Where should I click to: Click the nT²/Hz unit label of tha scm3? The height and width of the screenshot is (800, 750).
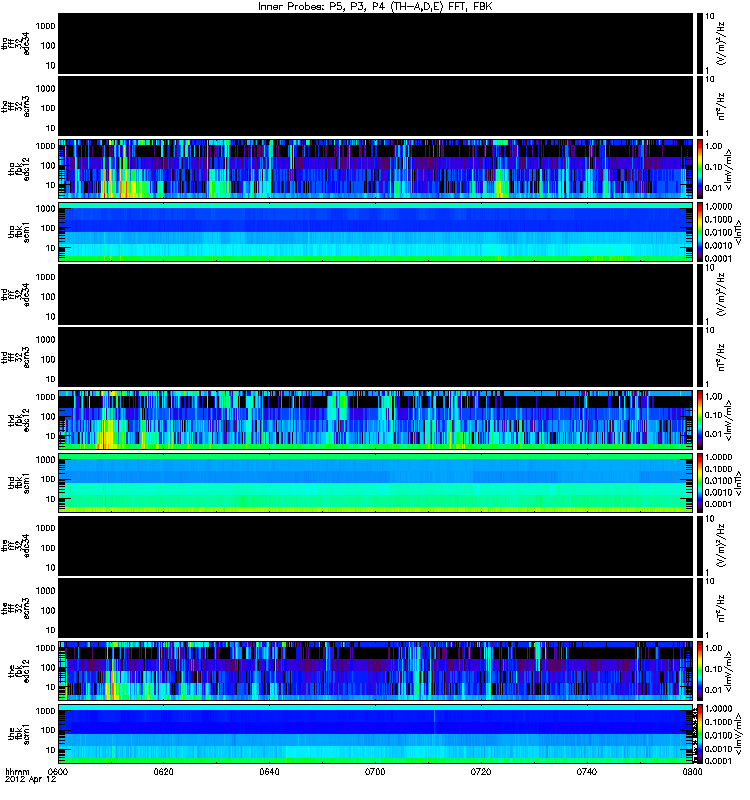pyautogui.click(x=721, y=106)
